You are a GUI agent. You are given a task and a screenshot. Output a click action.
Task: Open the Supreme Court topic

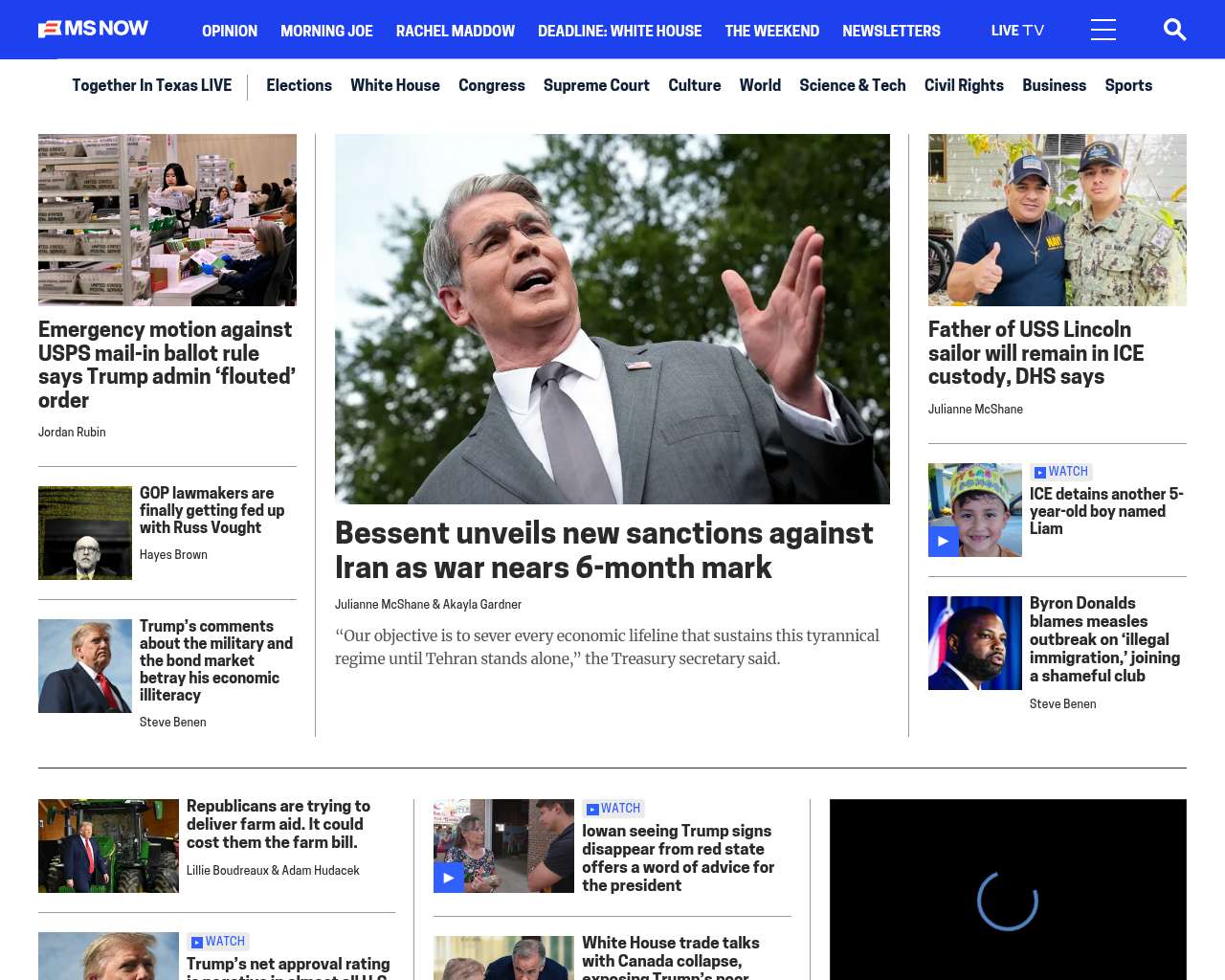[596, 85]
